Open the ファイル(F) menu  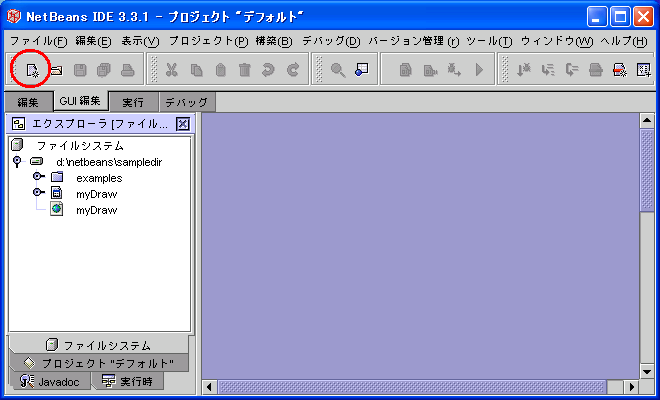coord(38,41)
